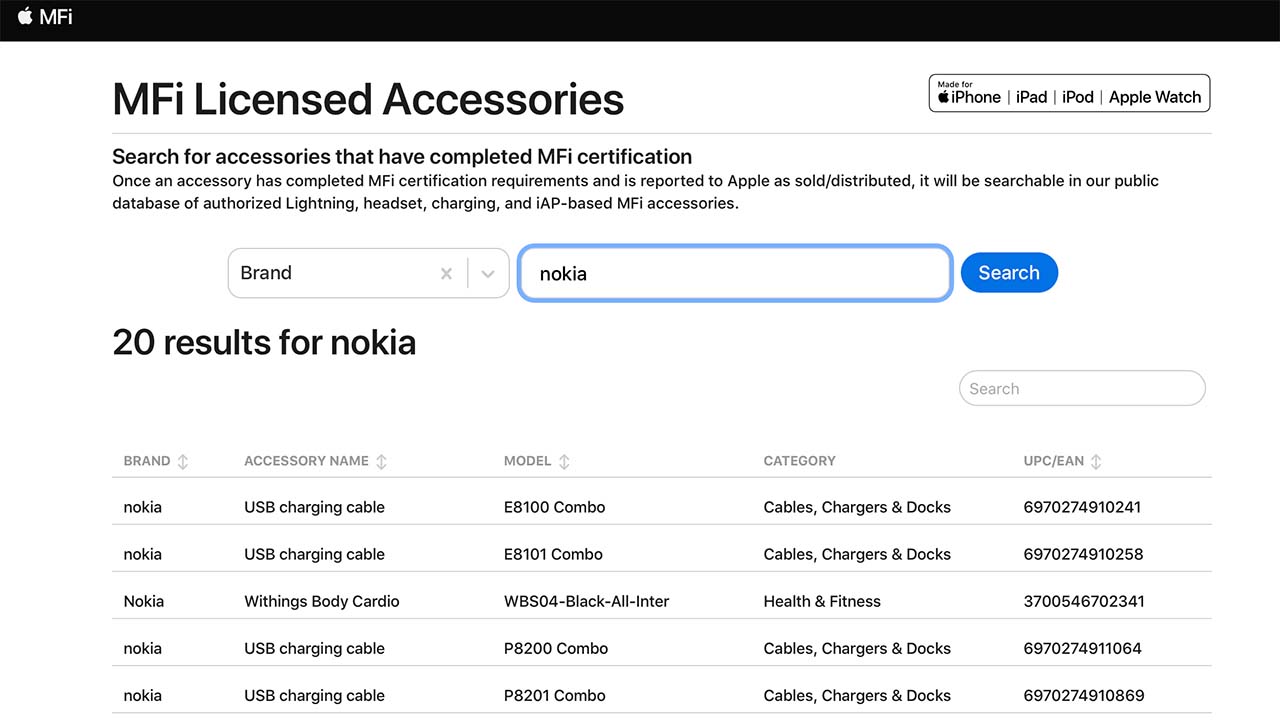
Task: Clear the Brand filter selection
Action: pyautogui.click(x=447, y=273)
